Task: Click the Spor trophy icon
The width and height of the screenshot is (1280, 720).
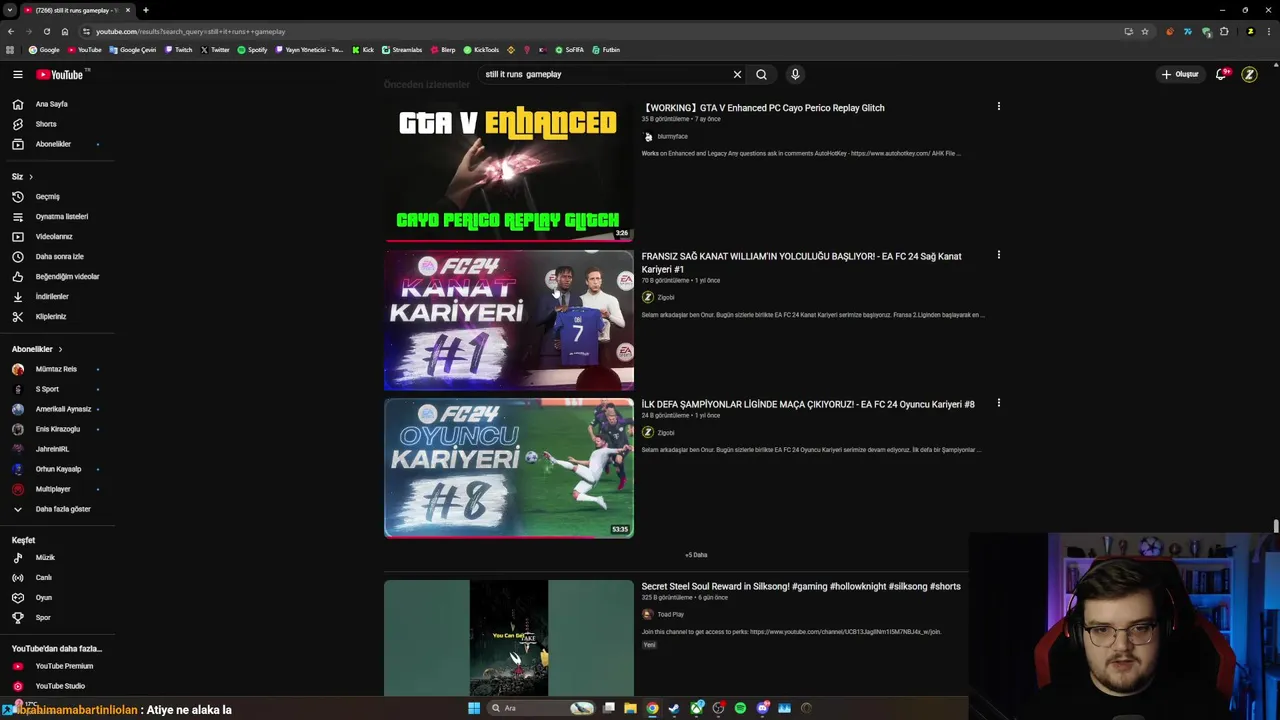Action: pyautogui.click(x=17, y=618)
